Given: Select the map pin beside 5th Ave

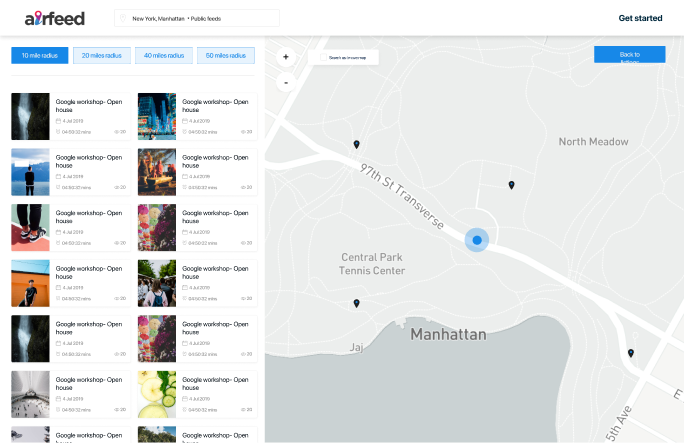Looking at the screenshot, I should click(631, 353).
